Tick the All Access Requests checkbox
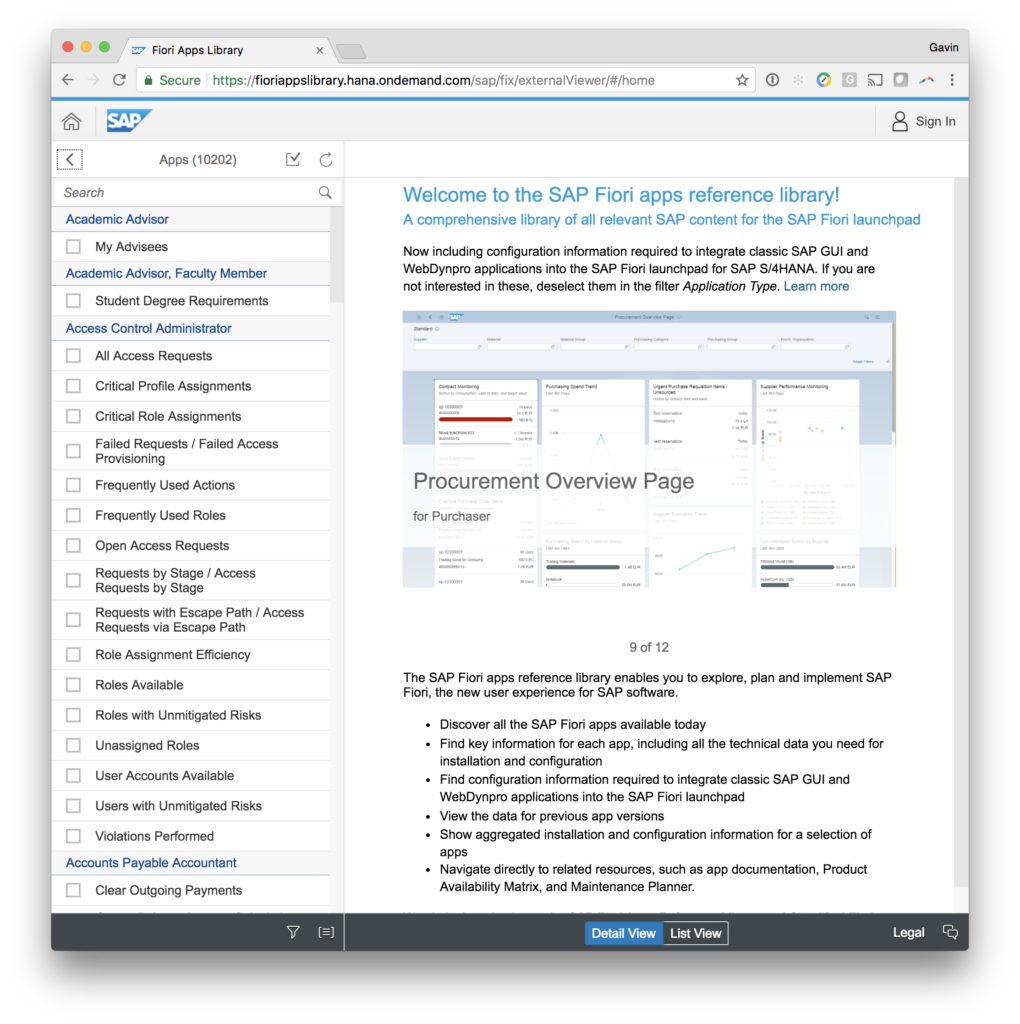Screen dimensions: 1020x1024 pos(73,356)
